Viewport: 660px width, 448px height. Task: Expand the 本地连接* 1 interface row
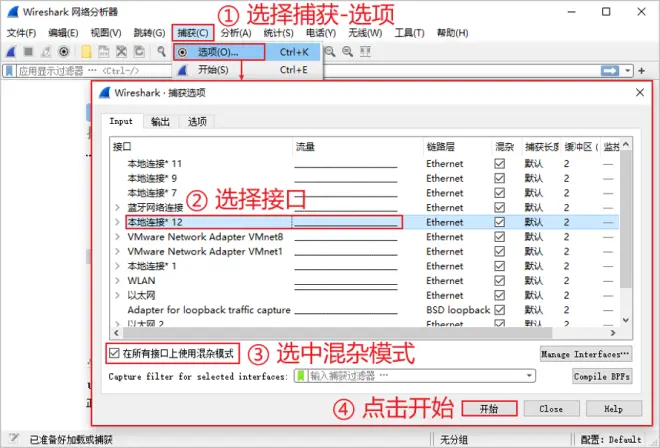pos(117,266)
